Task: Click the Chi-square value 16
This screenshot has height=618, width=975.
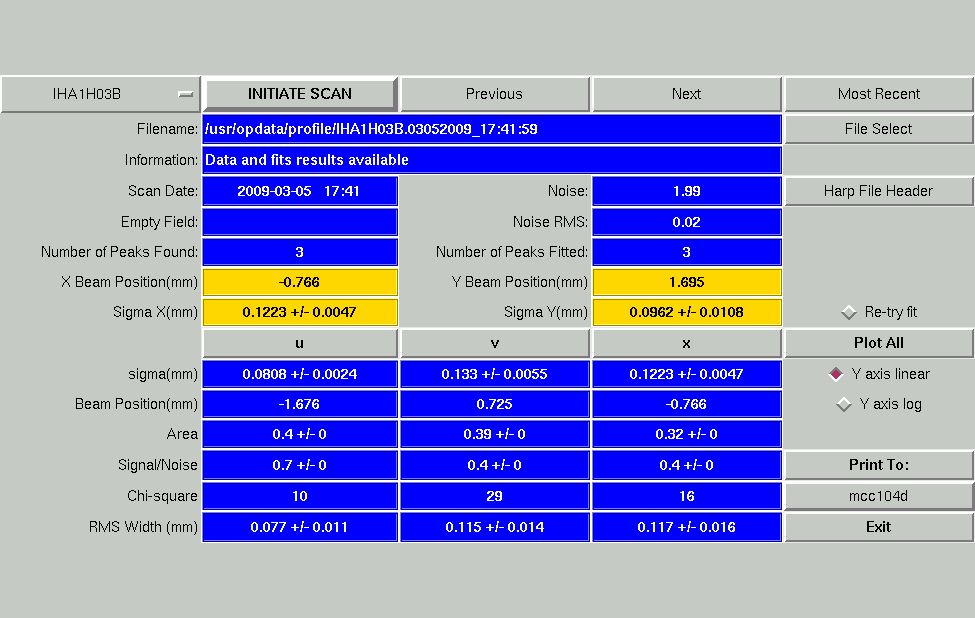Action: (x=686, y=496)
